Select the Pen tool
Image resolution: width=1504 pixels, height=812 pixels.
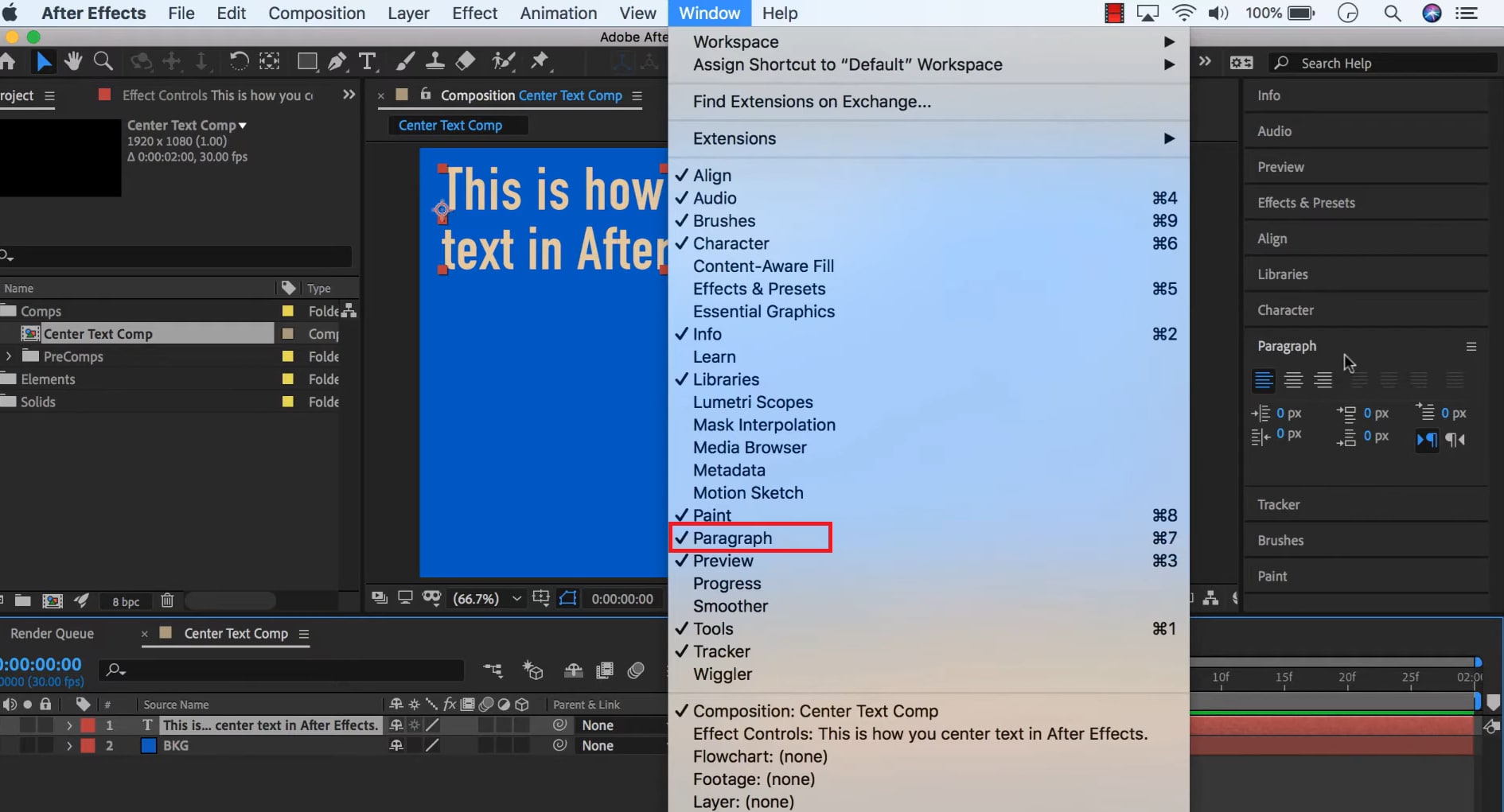click(x=337, y=61)
